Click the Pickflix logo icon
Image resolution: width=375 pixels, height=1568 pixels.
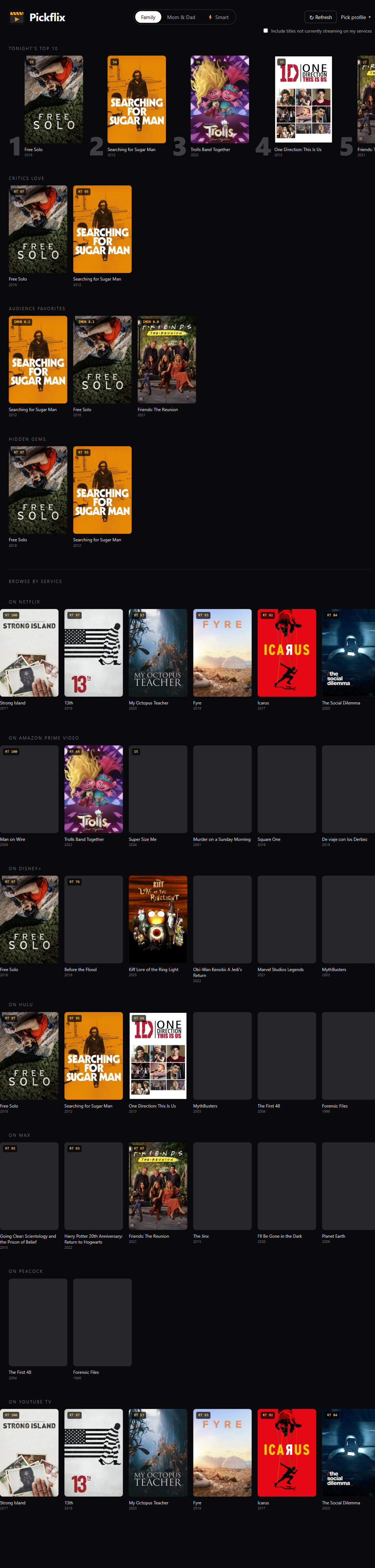(16, 17)
